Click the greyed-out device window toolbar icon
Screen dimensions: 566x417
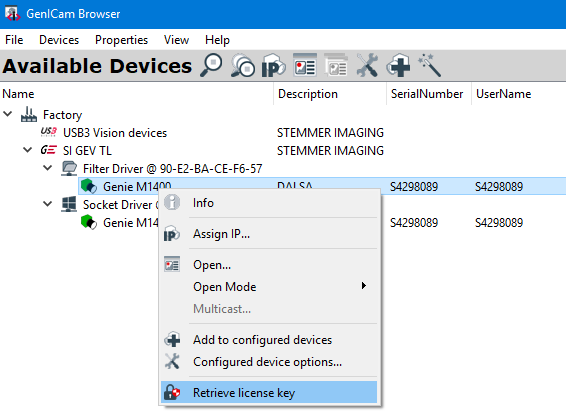[336, 65]
